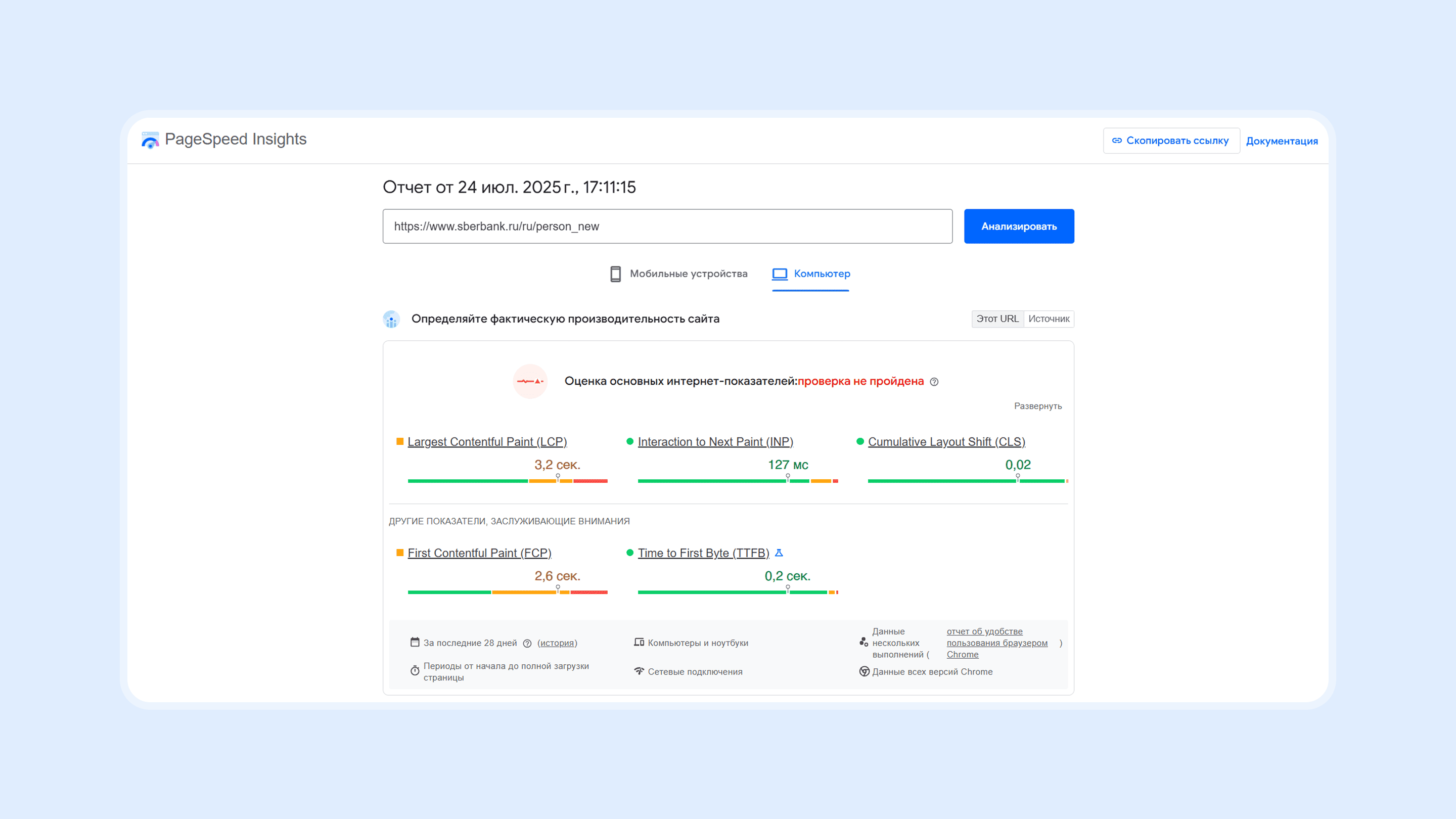Click the devices icon beside Компьютеры и ноутбуки
Screen dimensions: 1456x819
[639, 642]
